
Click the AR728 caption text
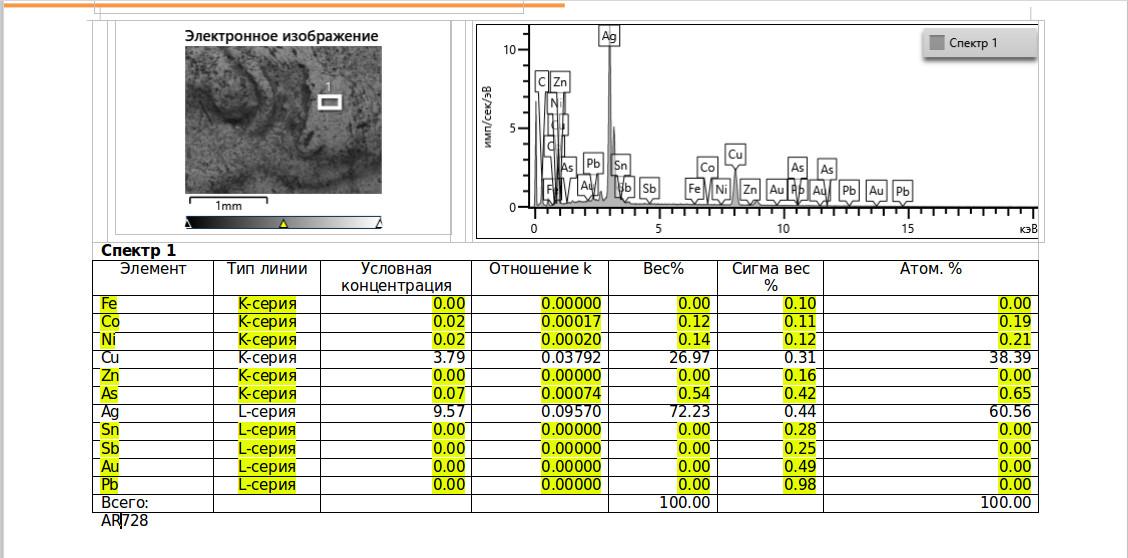pos(124,521)
